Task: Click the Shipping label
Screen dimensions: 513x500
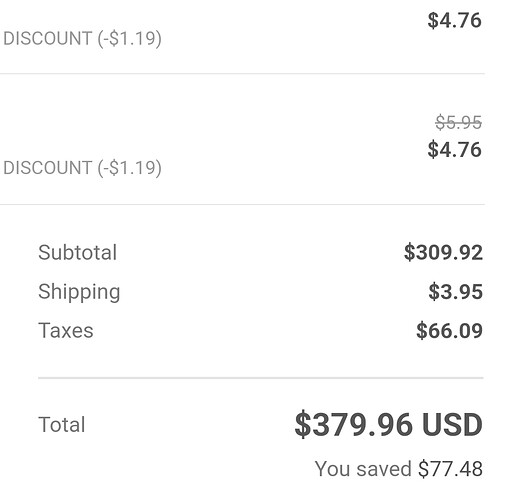Action: click(x=79, y=292)
